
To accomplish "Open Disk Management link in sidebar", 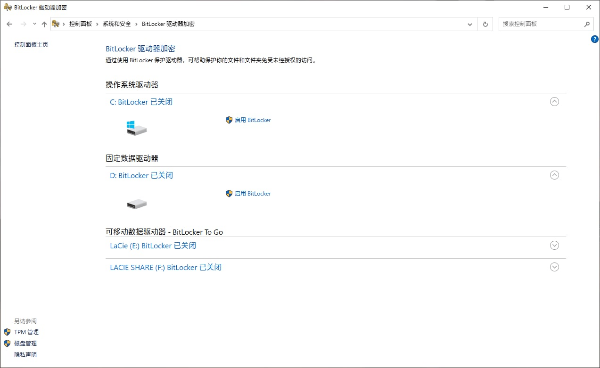I will (25, 343).
